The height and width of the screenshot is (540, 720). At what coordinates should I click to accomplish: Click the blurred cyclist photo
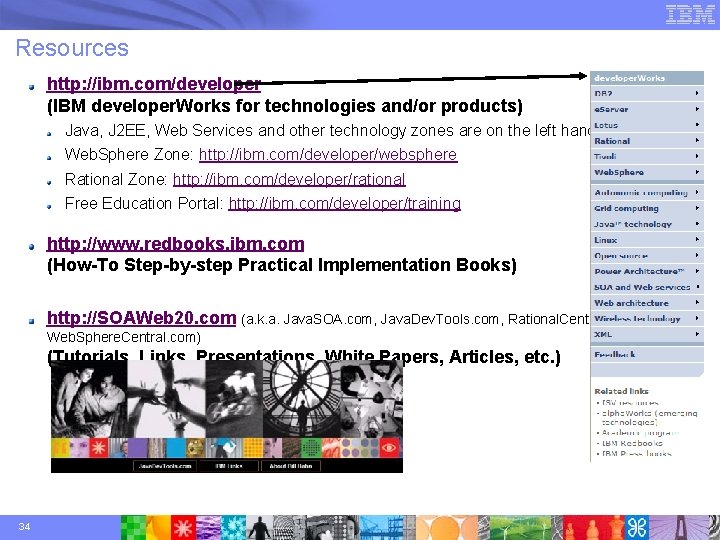click(234, 399)
